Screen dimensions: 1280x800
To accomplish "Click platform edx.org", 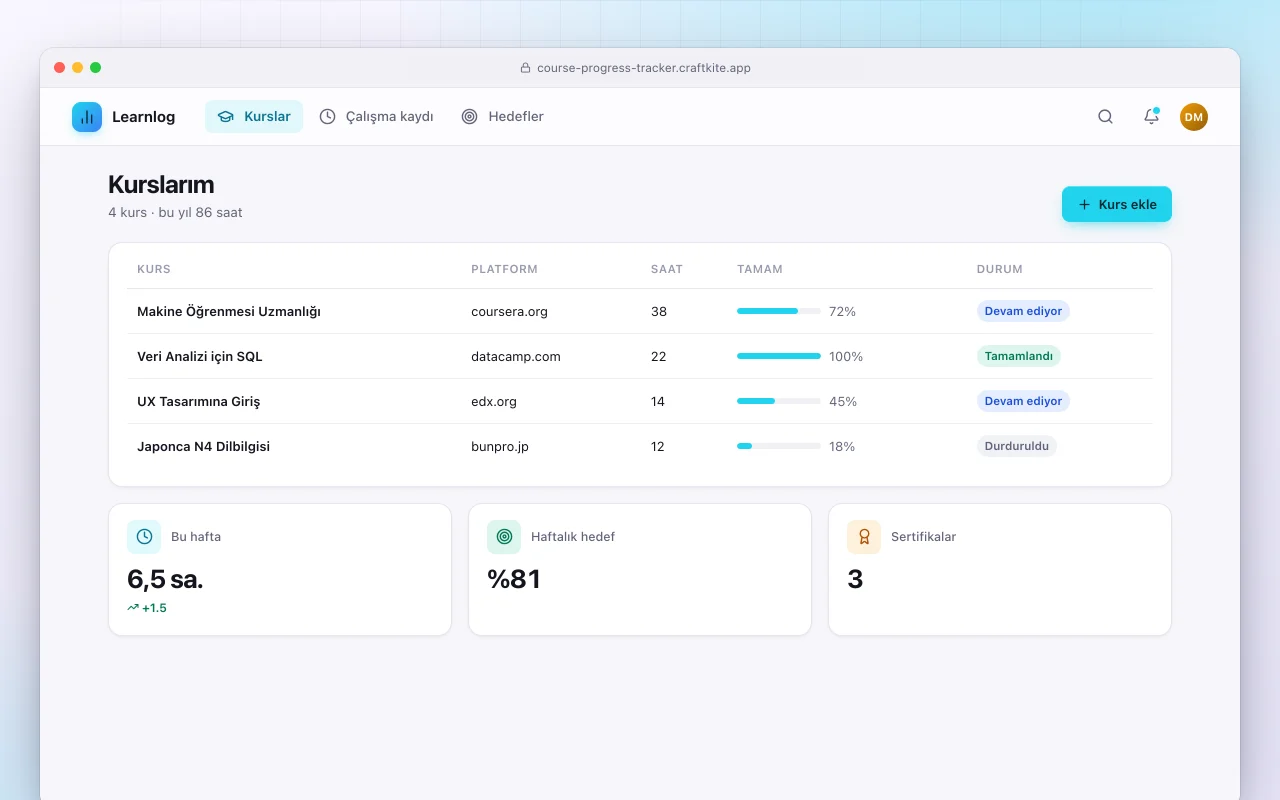I will [x=494, y=401].
